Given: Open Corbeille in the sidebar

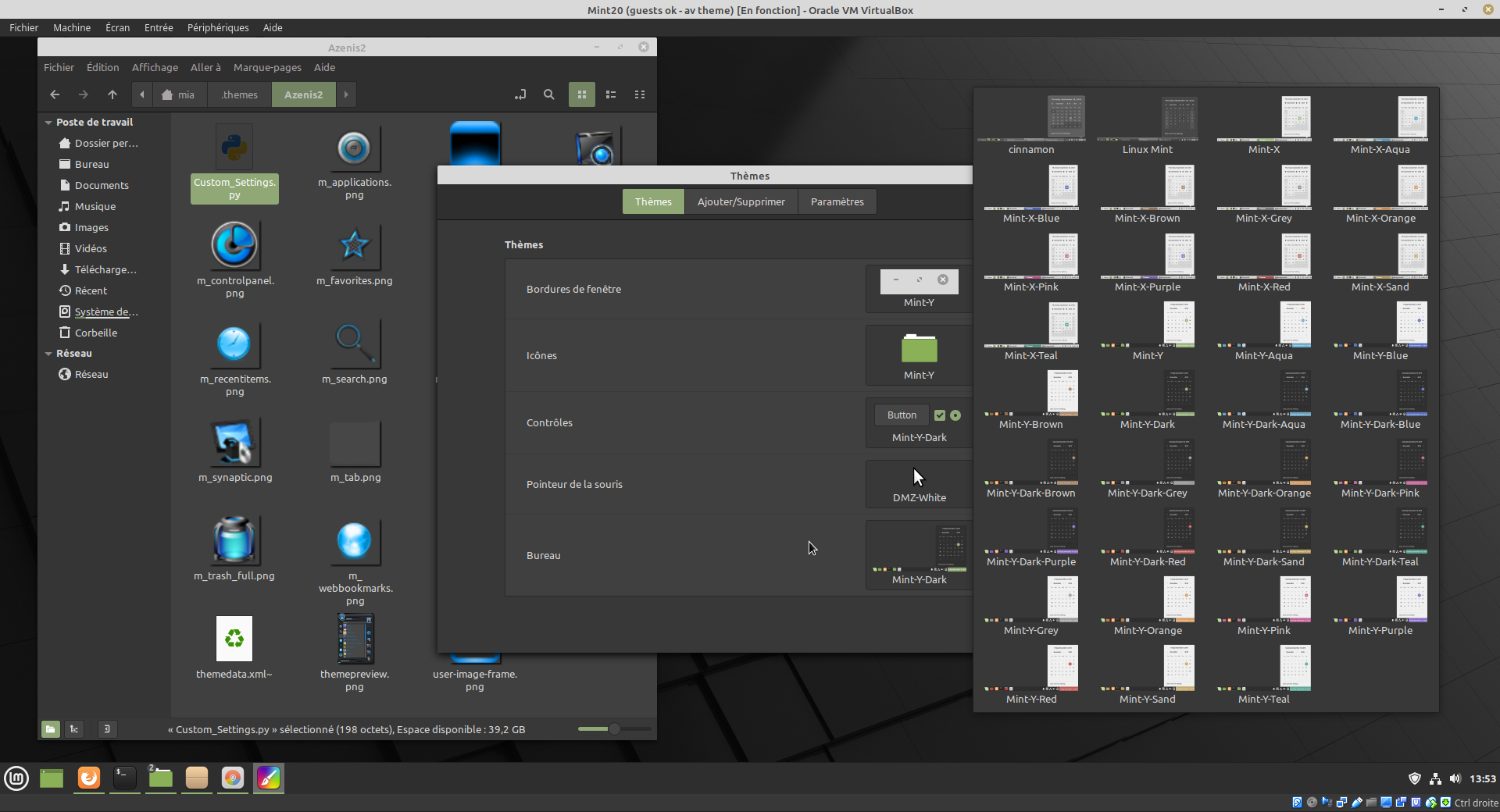Looking at the screenshot, I should pos(88,333).
